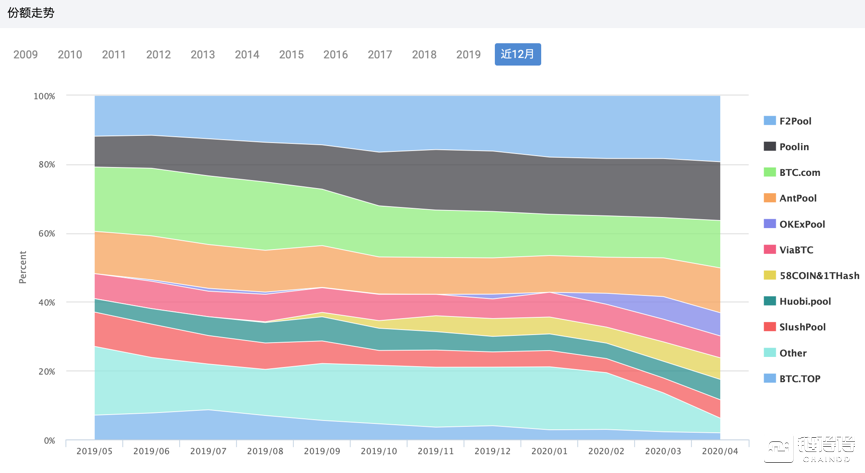Image resolution: width=865 pixels, height=473 pixels.
Task: Hide the Poolin legend entry
Action: click(794, 147)
